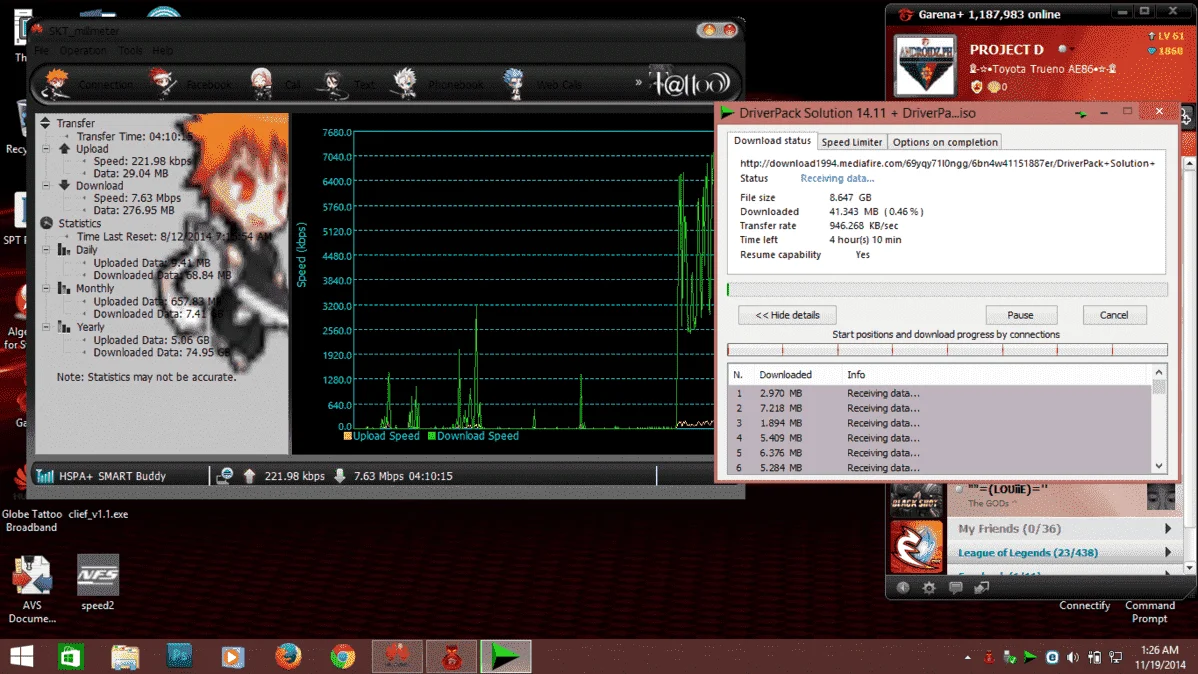This screenshot has height=674, width=1198.
Task: Select the Call character icon in SKT_milimeter
Action: [x=261, y=83]
